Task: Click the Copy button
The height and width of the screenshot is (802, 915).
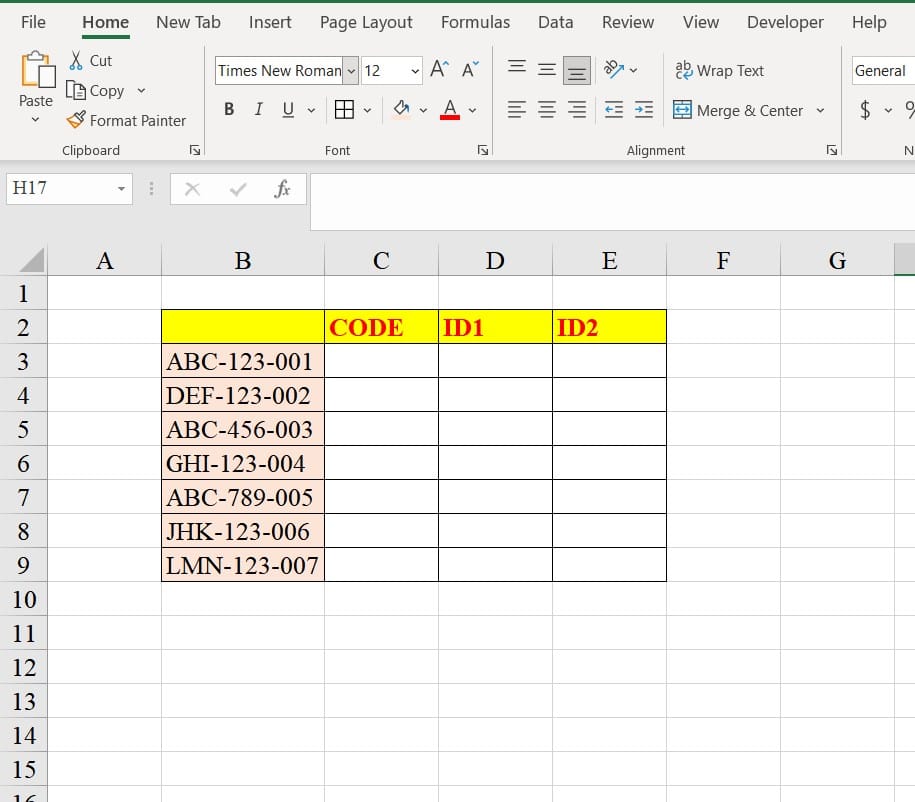Action: [x=96, y=90]
